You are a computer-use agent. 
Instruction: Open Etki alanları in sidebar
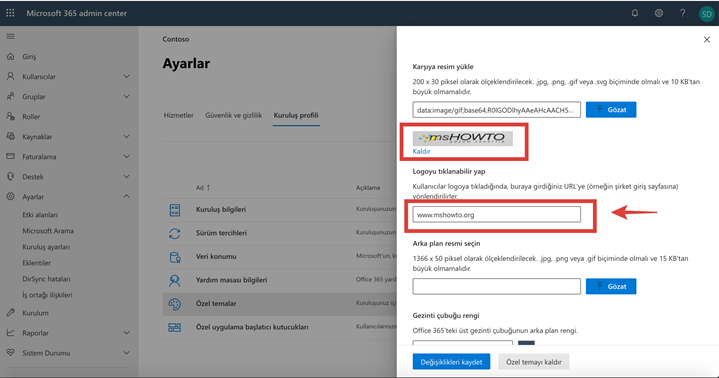click(x=40, y=215)
